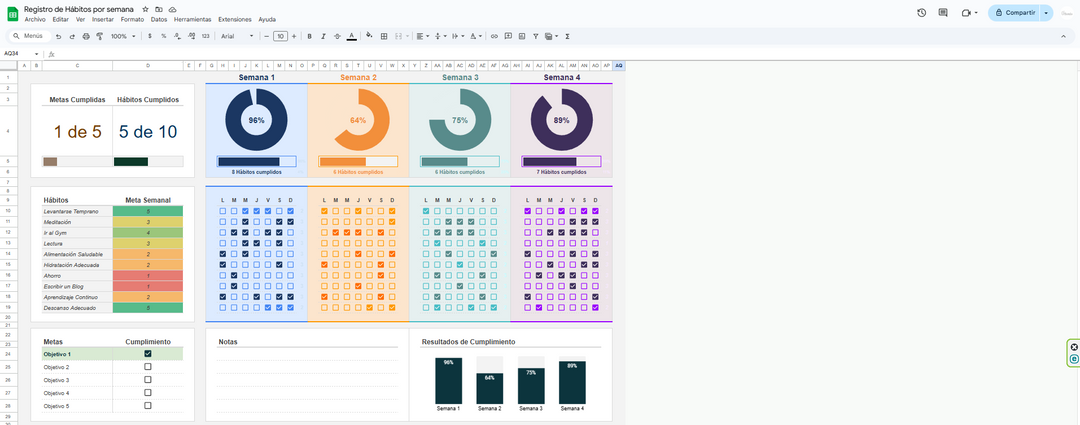Viewport: 1080px width, 425px height.
Task: Check the Objetivo 3 checkbox
Action: click(148, 380)
